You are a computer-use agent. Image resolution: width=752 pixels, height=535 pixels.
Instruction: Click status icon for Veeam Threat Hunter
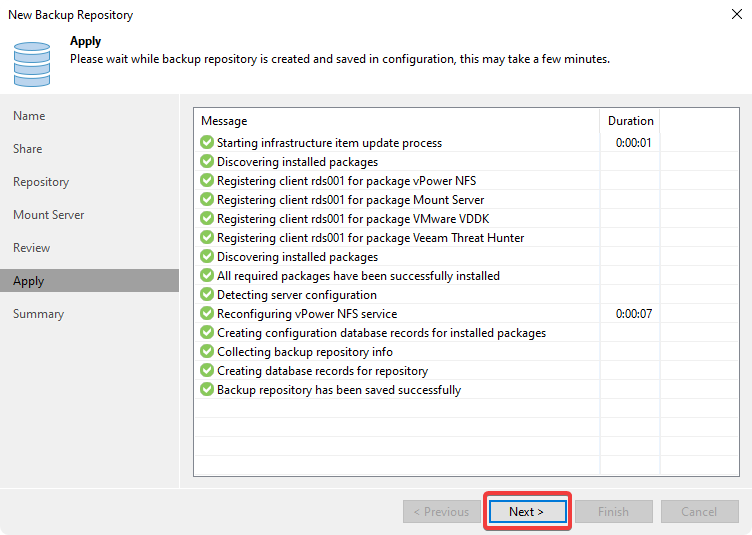[207, 238]
